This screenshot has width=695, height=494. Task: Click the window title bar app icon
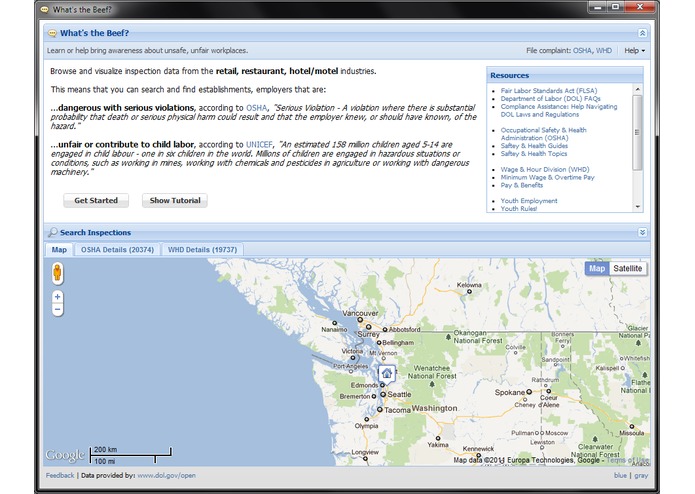[44, 9]
